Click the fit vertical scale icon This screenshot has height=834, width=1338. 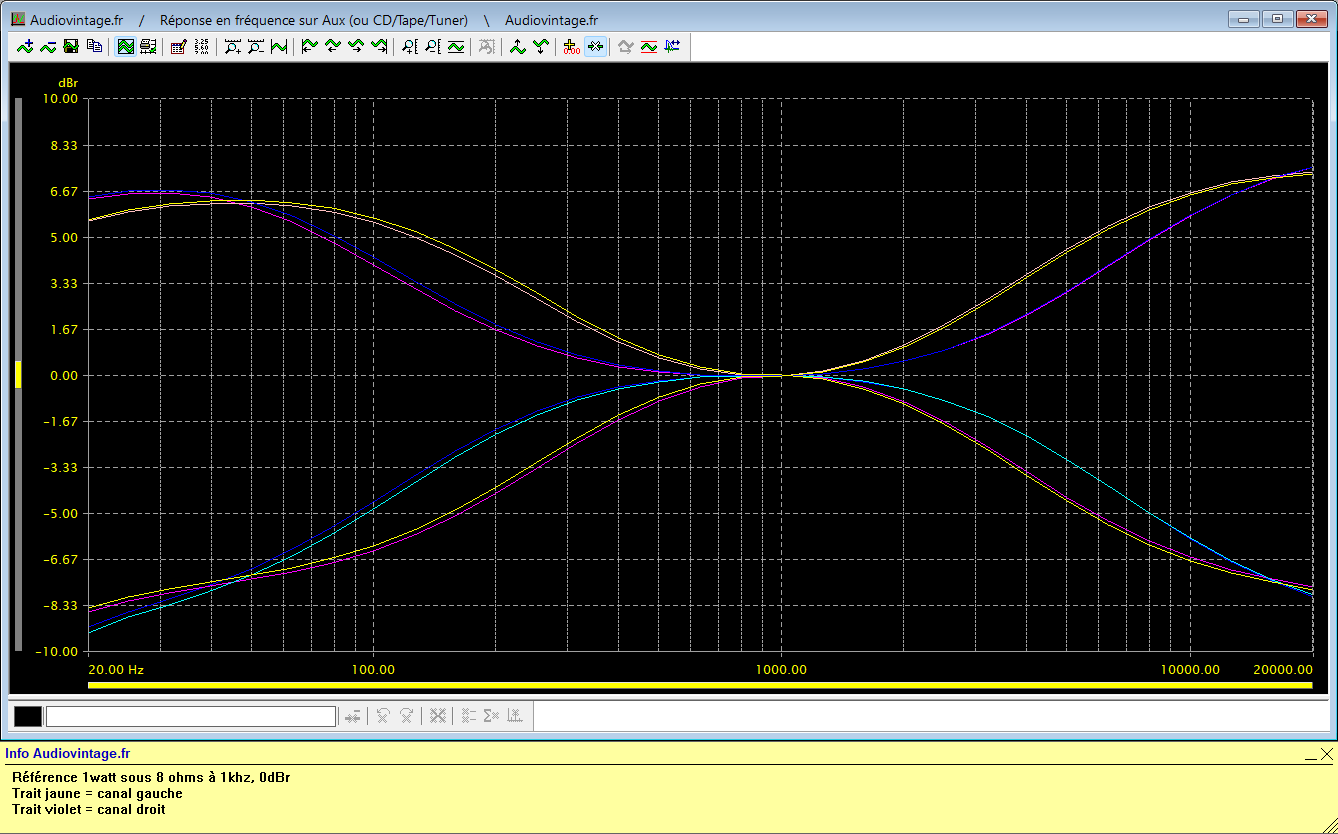[x=456, y=46]
